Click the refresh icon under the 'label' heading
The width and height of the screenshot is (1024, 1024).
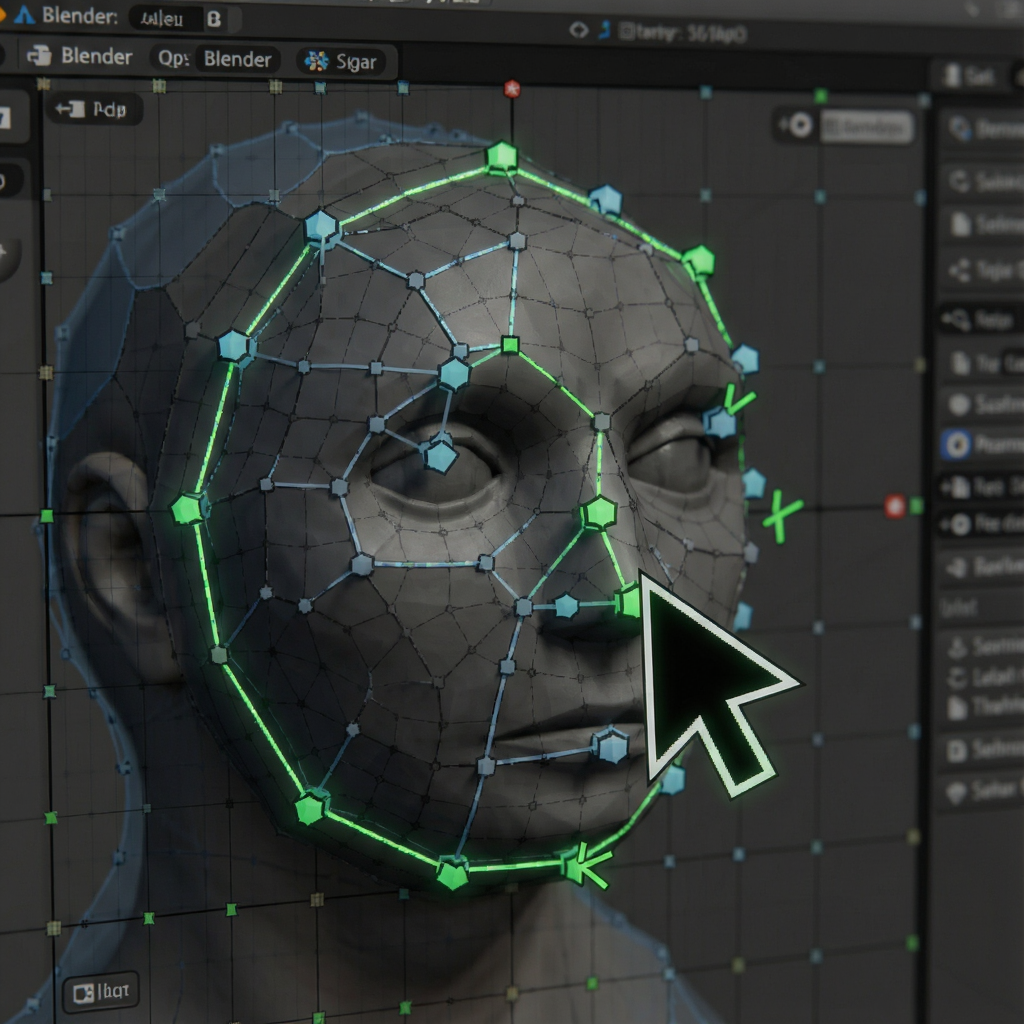click(x=957, y=678)
